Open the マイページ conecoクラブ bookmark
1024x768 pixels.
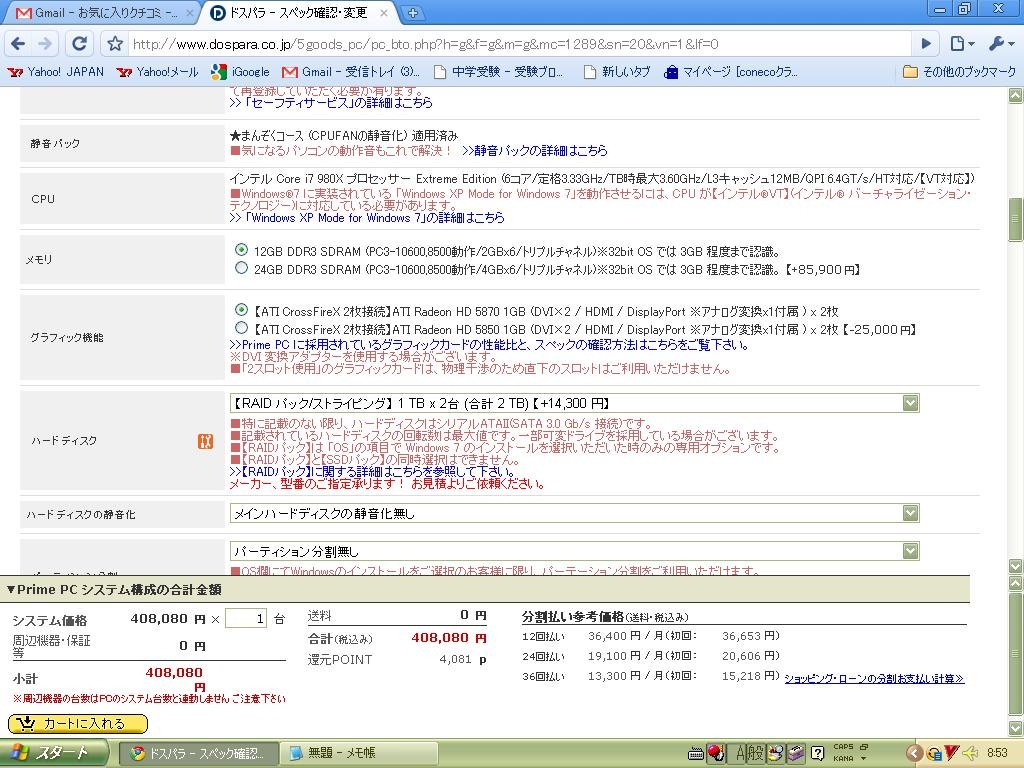click(x=730, y=72)
